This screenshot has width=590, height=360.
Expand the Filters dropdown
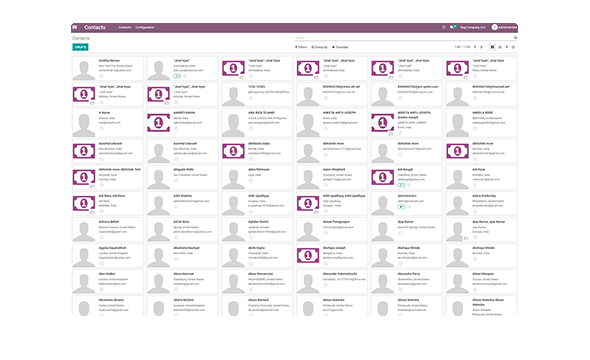click(x=301, y=47)
